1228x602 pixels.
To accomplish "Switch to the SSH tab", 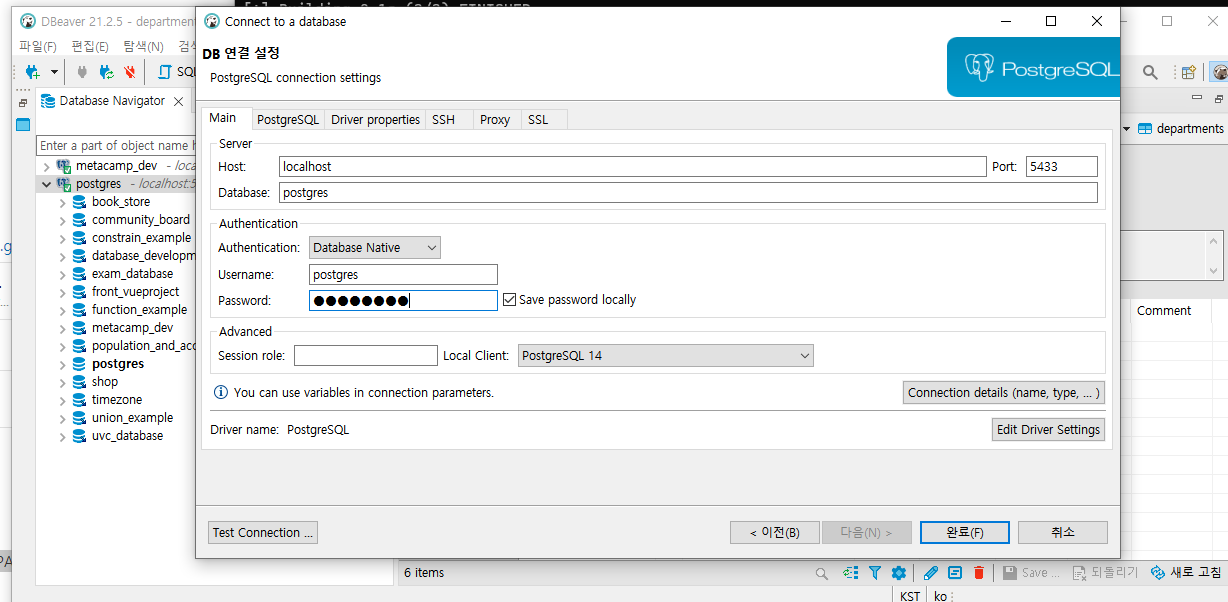I will [x=443, y=119].
